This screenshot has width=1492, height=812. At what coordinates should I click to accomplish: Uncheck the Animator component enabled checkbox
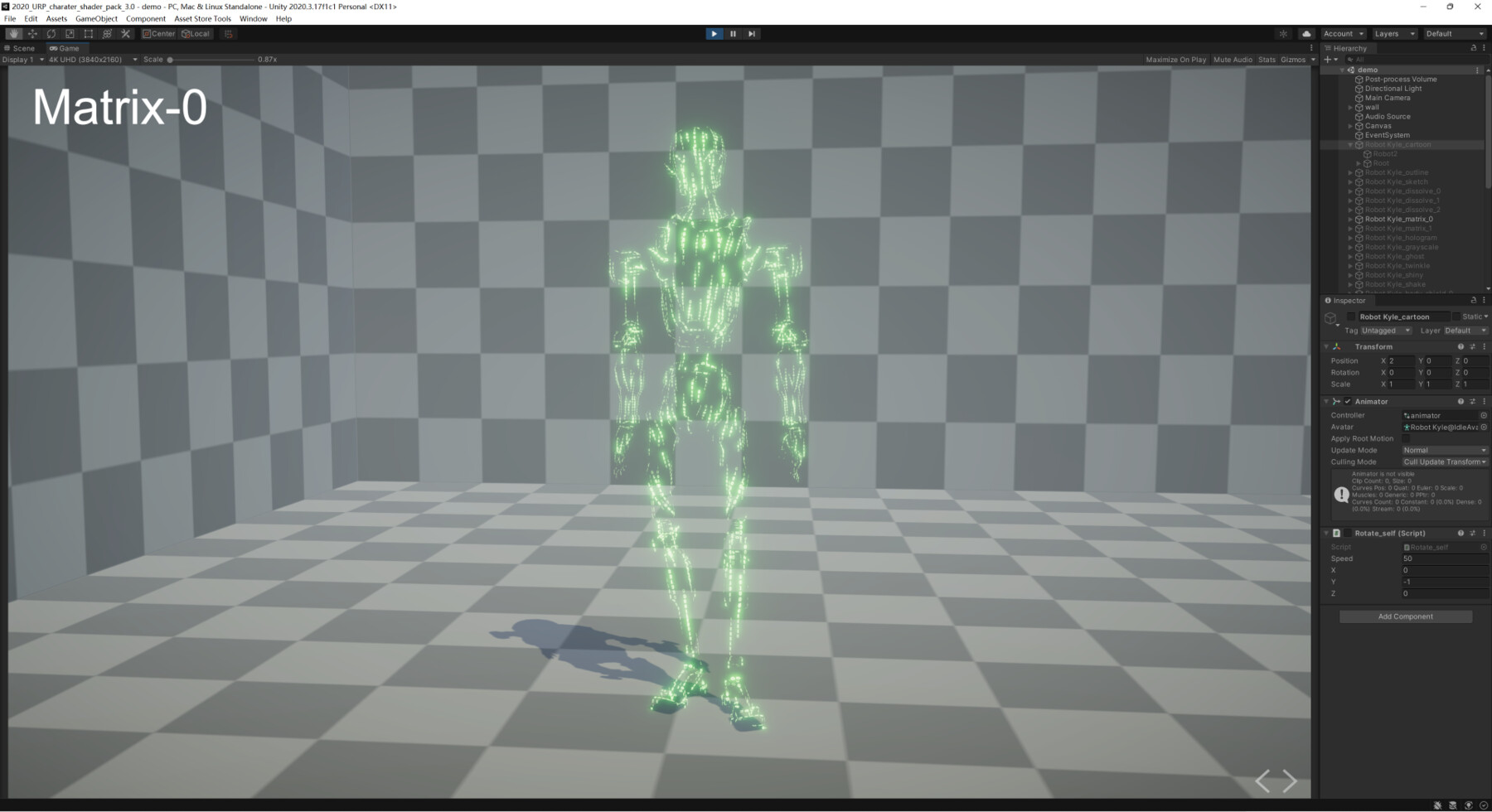coord(1348,402)
